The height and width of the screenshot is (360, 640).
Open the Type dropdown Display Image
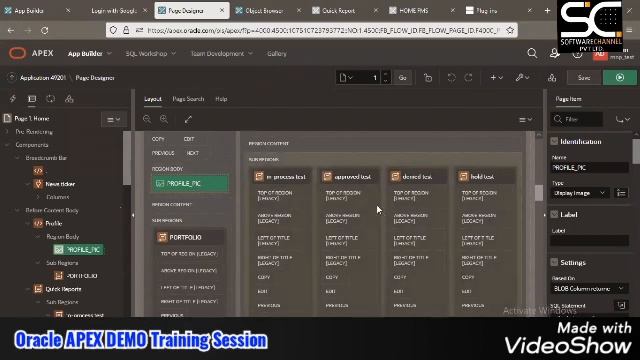580,193
